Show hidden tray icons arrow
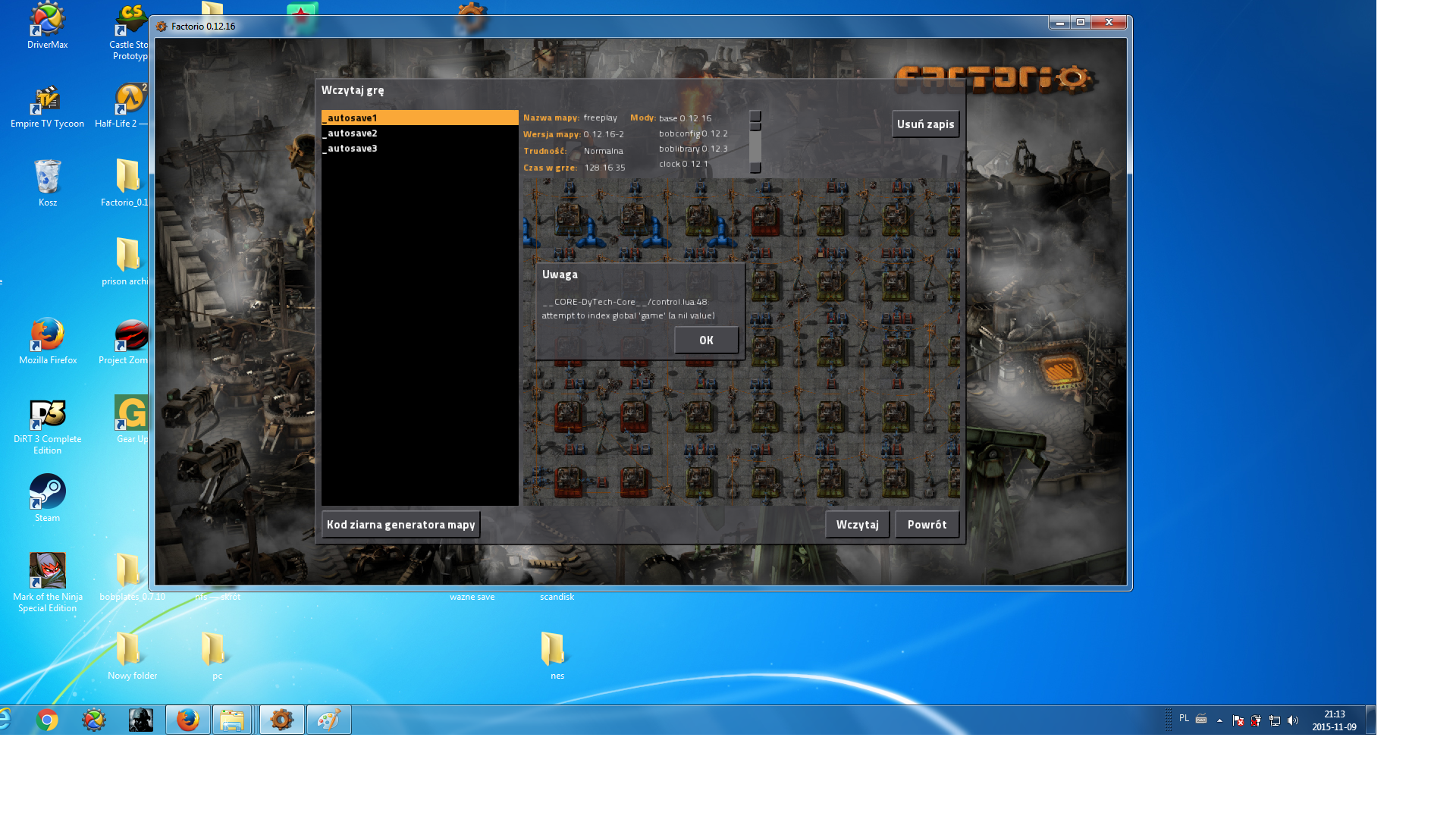Viewport: 1456px width, 819px height. [x=1219, y=720]
